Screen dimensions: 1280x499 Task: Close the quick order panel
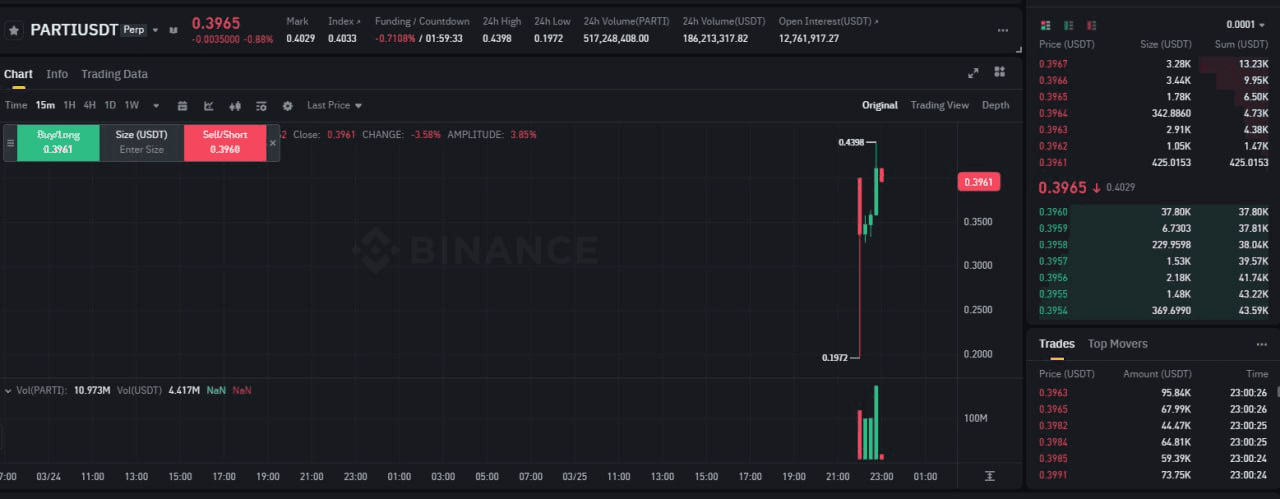coord(273,143)
